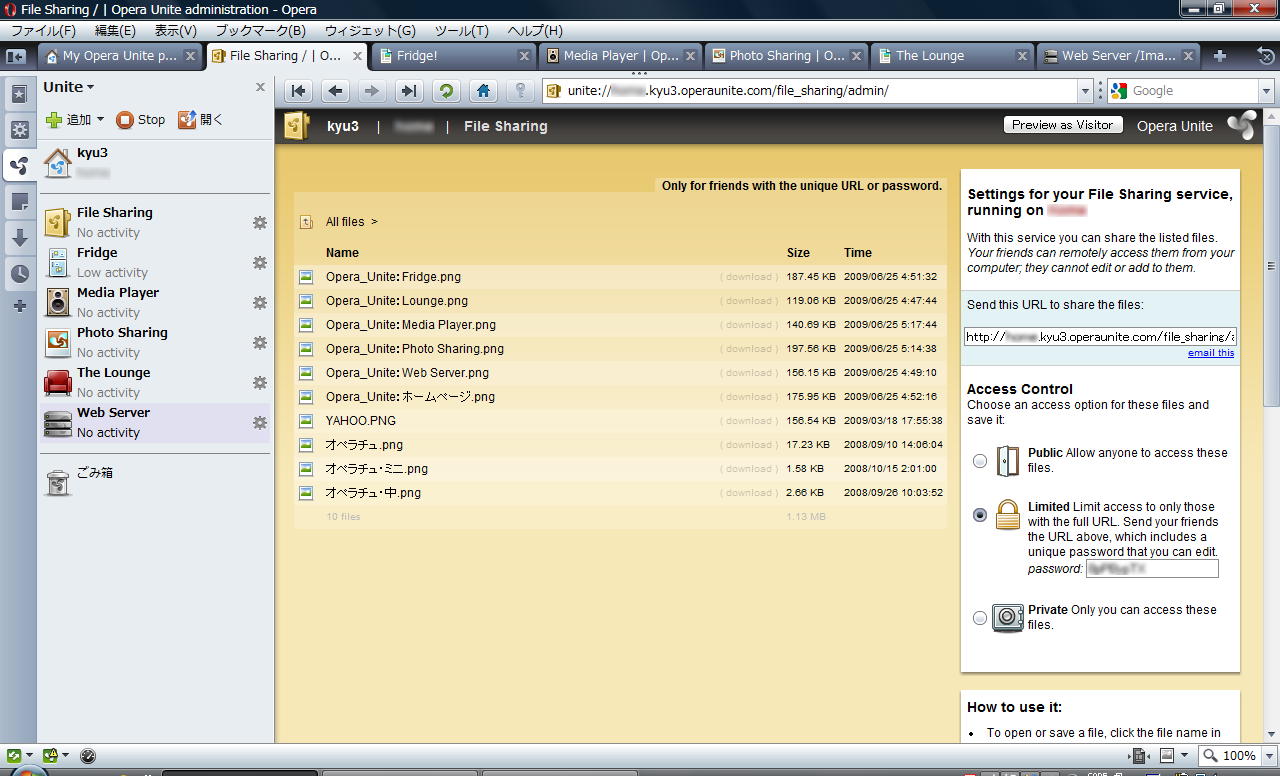
Task: Expand the Unite panel title dropdown
Action: point(69,87)
